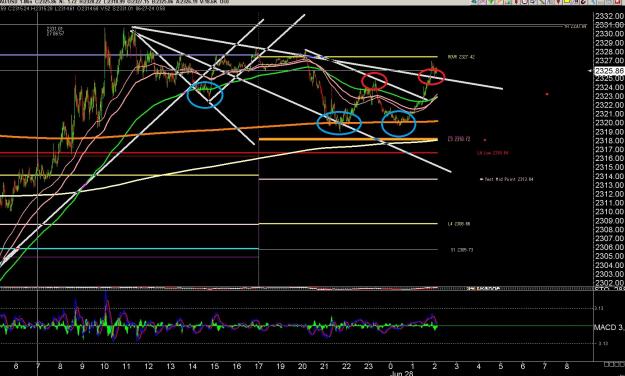
Task: Click the MACD indicator label
Action: [609, 327]
